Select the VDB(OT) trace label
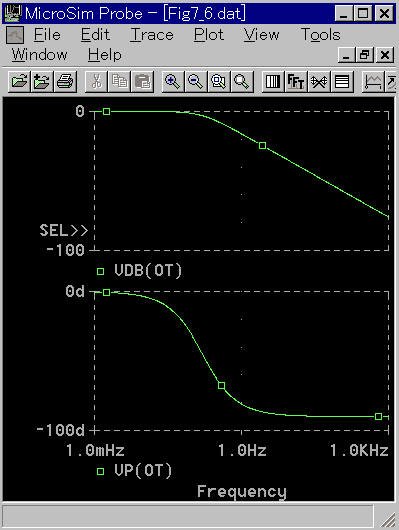The width and height of the screenshot is (399, 530). (148, 270)
